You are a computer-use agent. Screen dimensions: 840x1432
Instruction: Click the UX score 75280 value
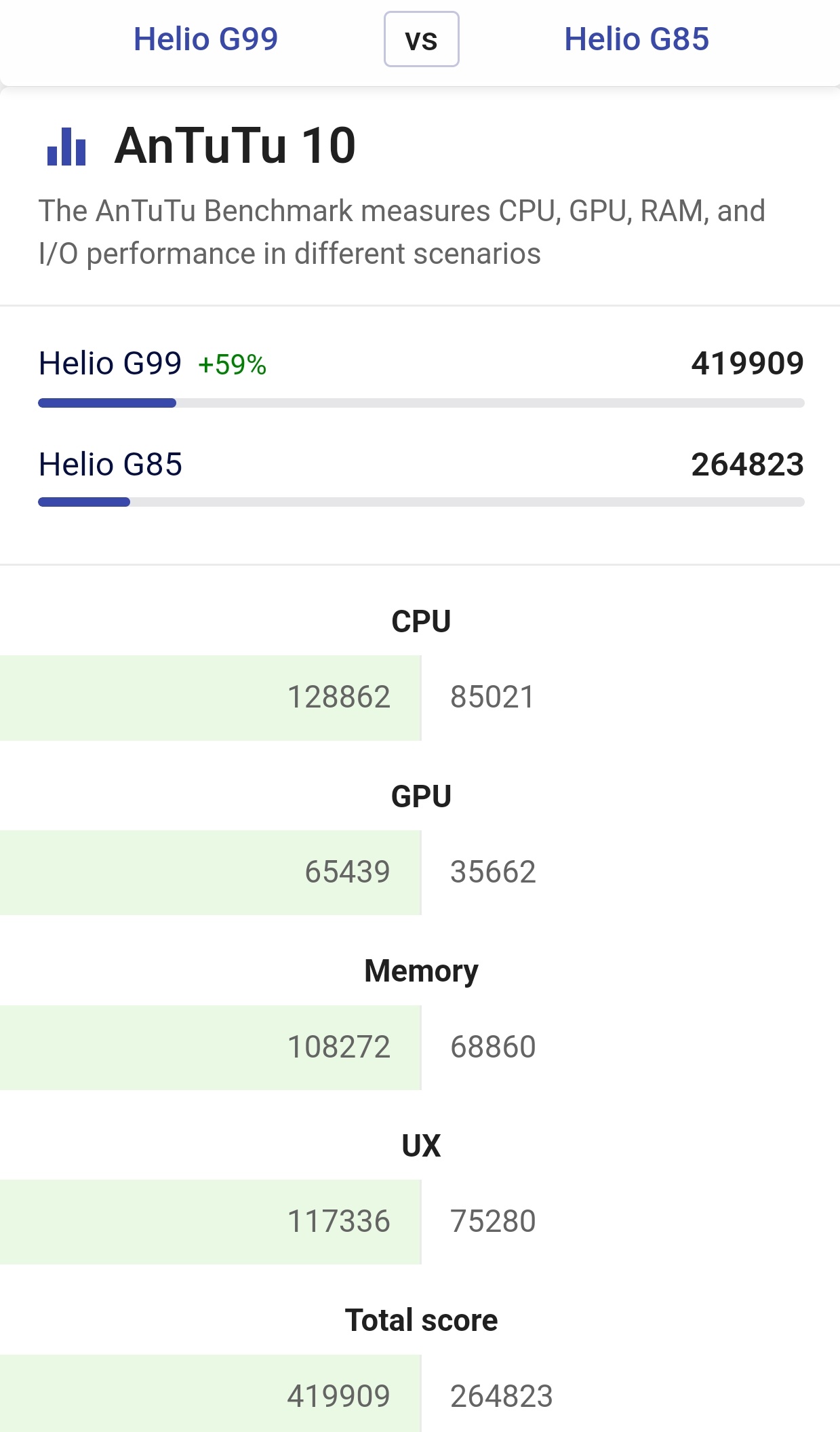493,1222
